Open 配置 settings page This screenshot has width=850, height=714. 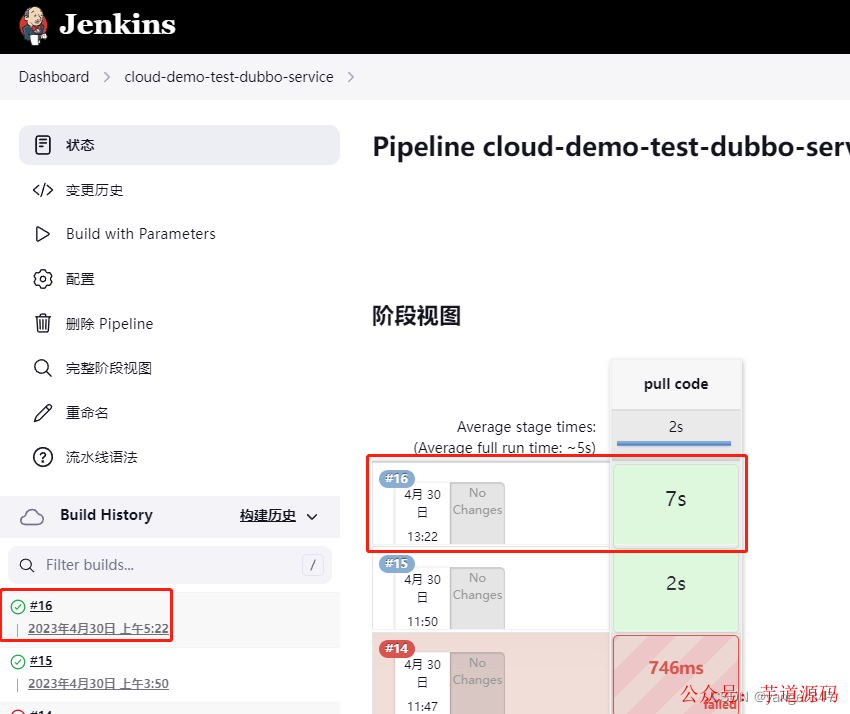80,279
